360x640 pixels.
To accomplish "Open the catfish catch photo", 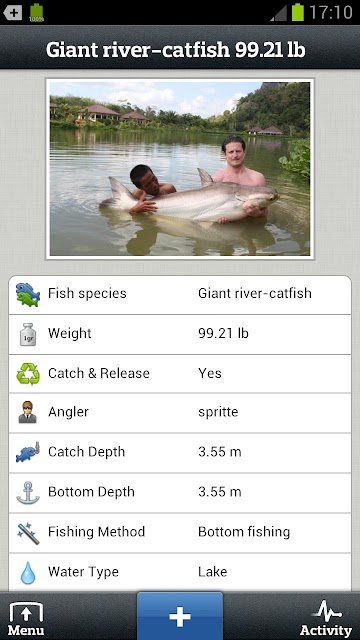I will pos(180,169).
